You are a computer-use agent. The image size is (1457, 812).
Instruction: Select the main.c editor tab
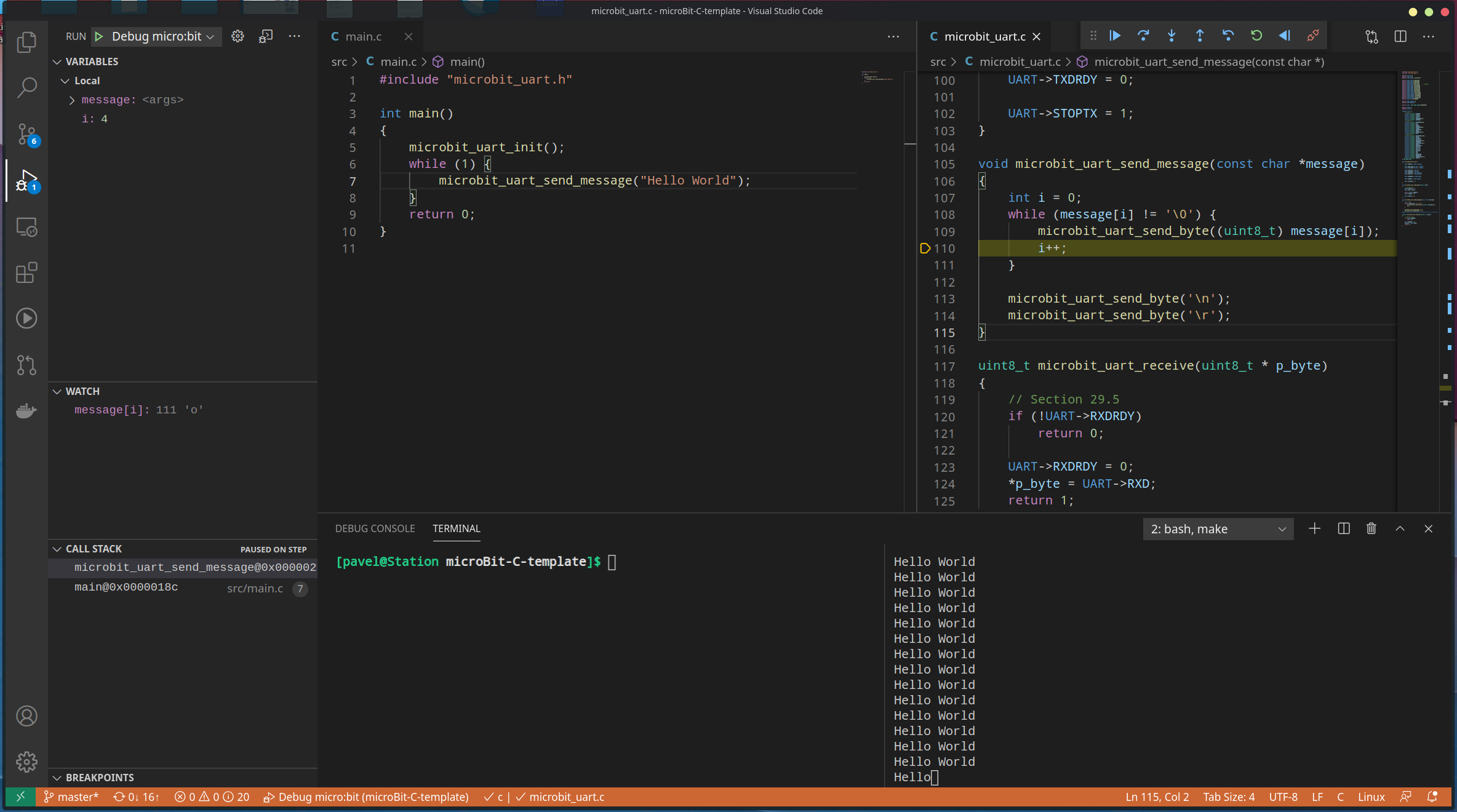tap(363, 36)
